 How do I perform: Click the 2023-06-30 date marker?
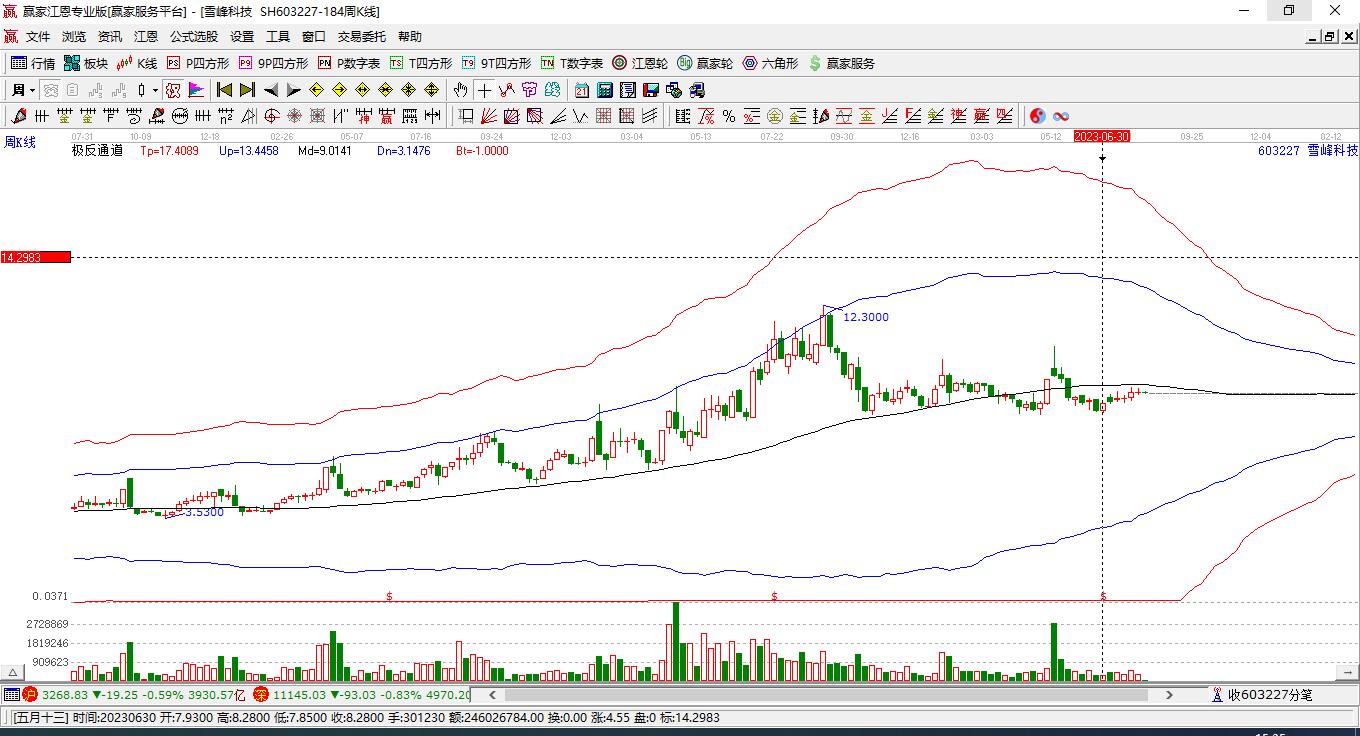coord(1102,136)
